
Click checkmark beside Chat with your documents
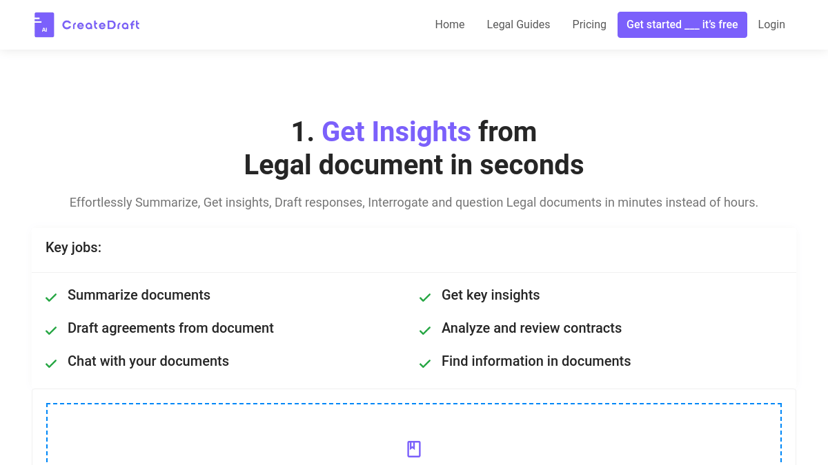click(x=51, y=364)
